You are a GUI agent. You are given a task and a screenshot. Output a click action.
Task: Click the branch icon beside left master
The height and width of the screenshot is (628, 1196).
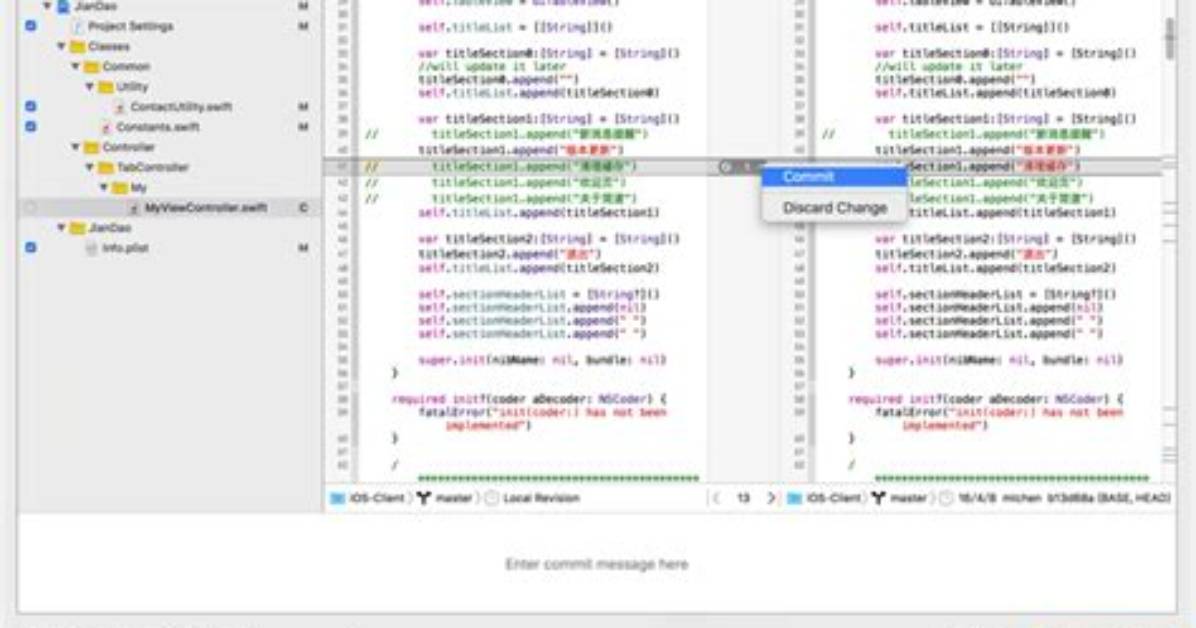click(423, 498)
